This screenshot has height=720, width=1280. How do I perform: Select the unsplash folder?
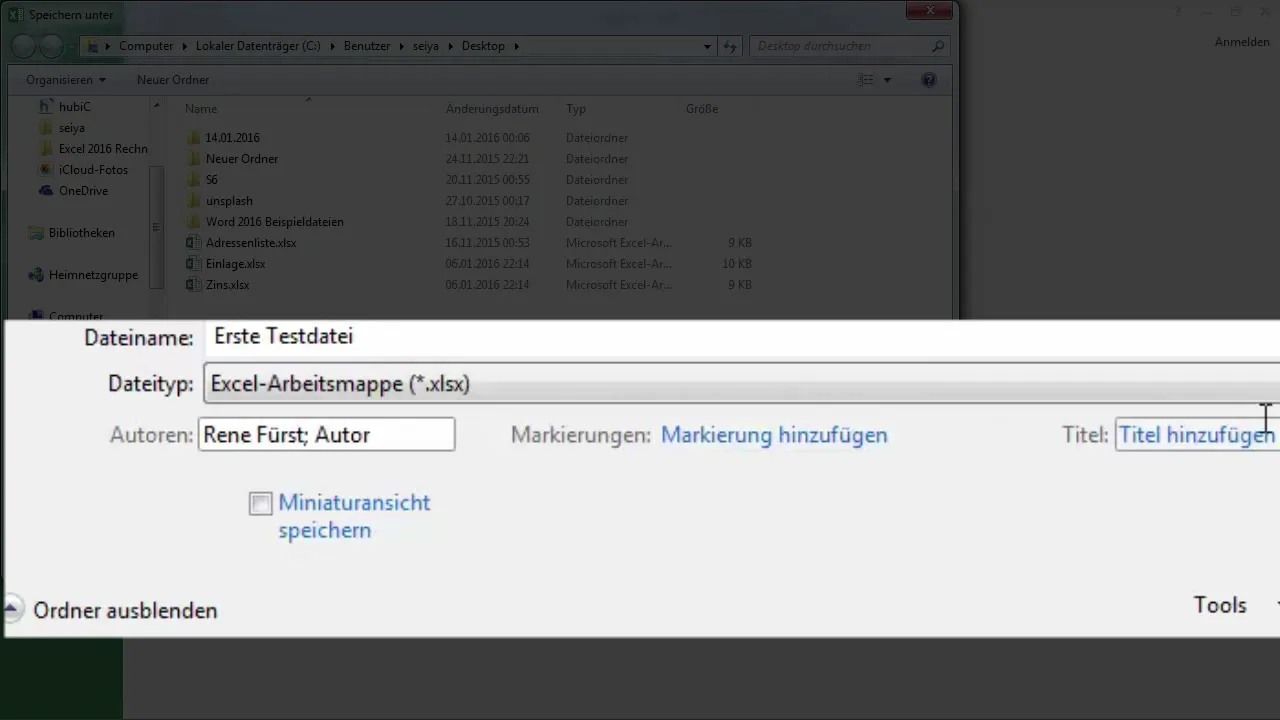pyautogui.click(x=229, y=201)
